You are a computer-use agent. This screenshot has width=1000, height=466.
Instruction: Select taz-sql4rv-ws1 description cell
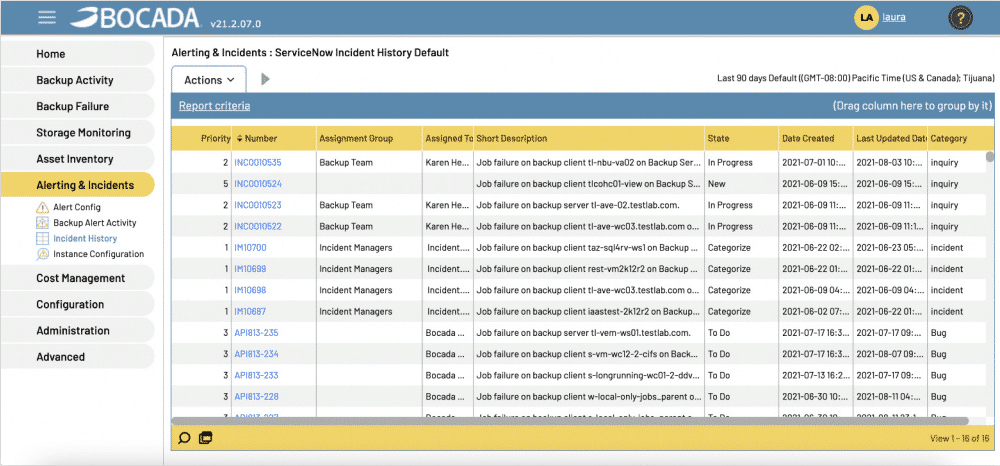(589, 247)
